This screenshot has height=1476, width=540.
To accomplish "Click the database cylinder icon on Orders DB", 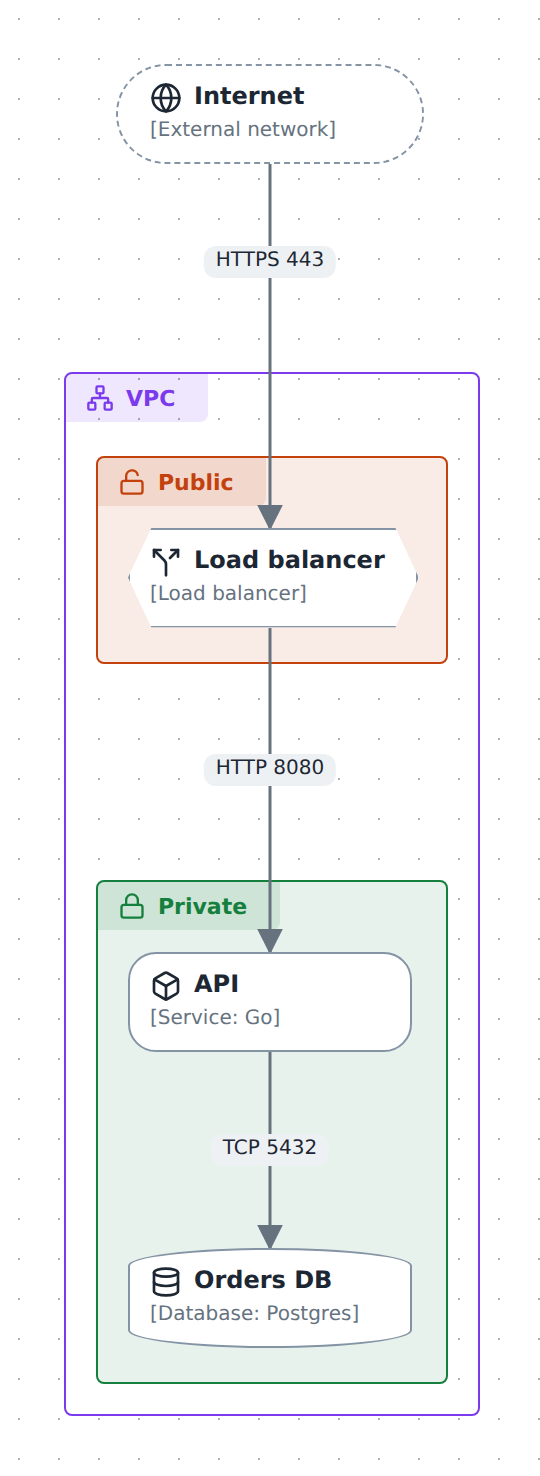I will point(166,1281).
